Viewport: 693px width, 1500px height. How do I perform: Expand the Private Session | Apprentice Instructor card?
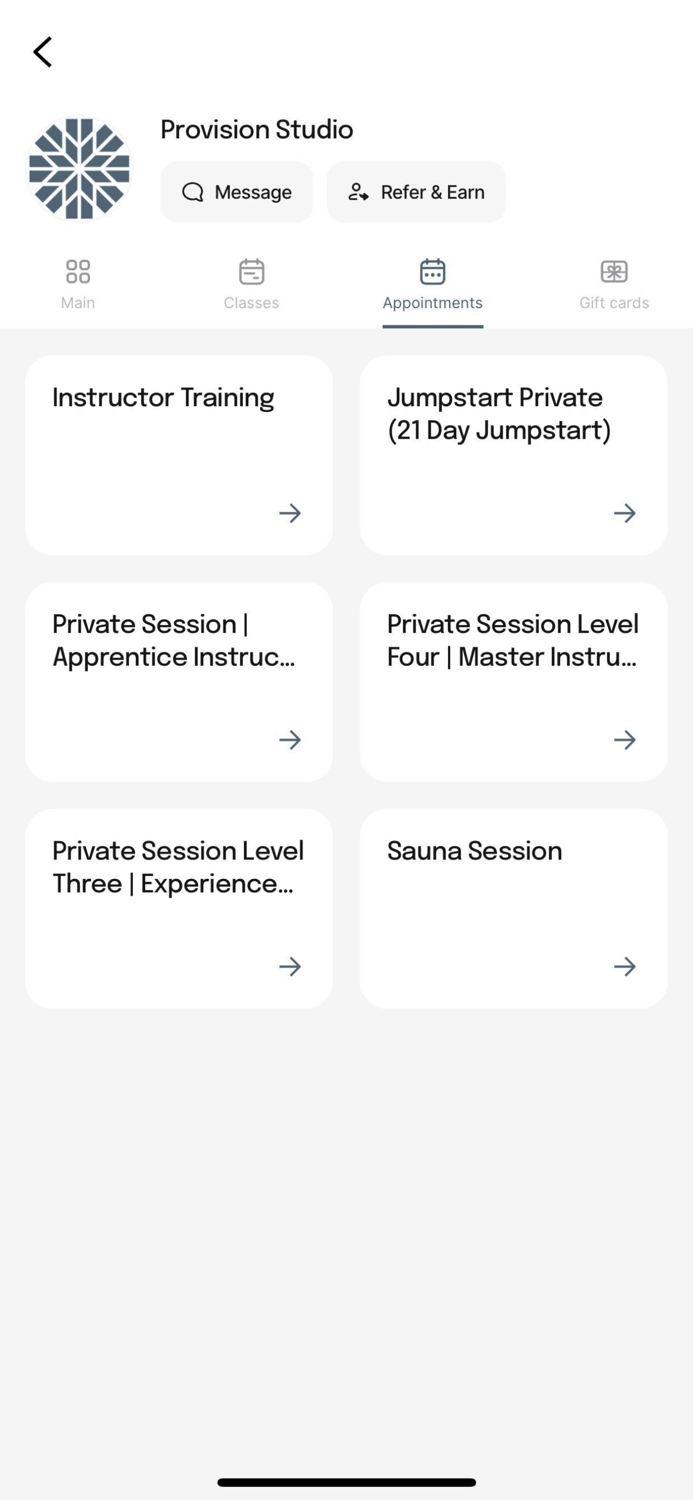tap(289, 740)
